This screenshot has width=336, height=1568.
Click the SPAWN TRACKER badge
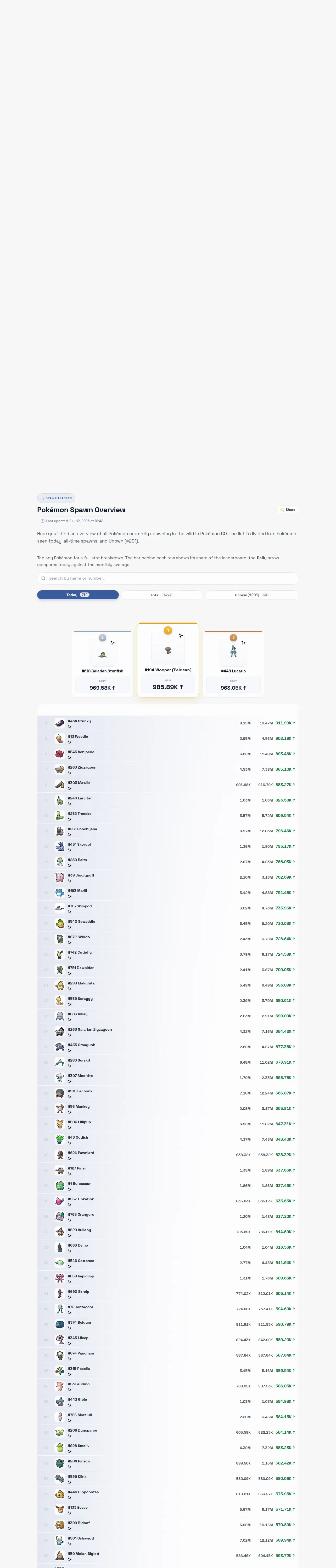pyautogui.click(x=56, y=498)
